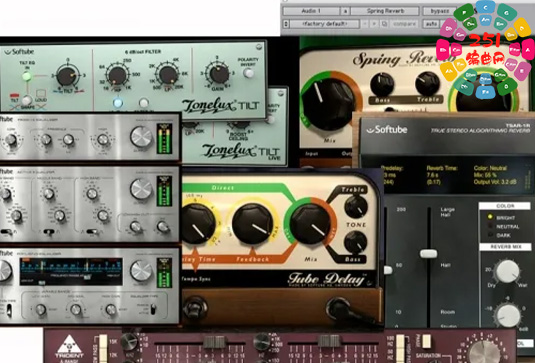Flip the Tempo Sync toggle switch on Tube Delay
This screenshot has height=363, width=535.
pyautogui.click(x=195, y=308)
